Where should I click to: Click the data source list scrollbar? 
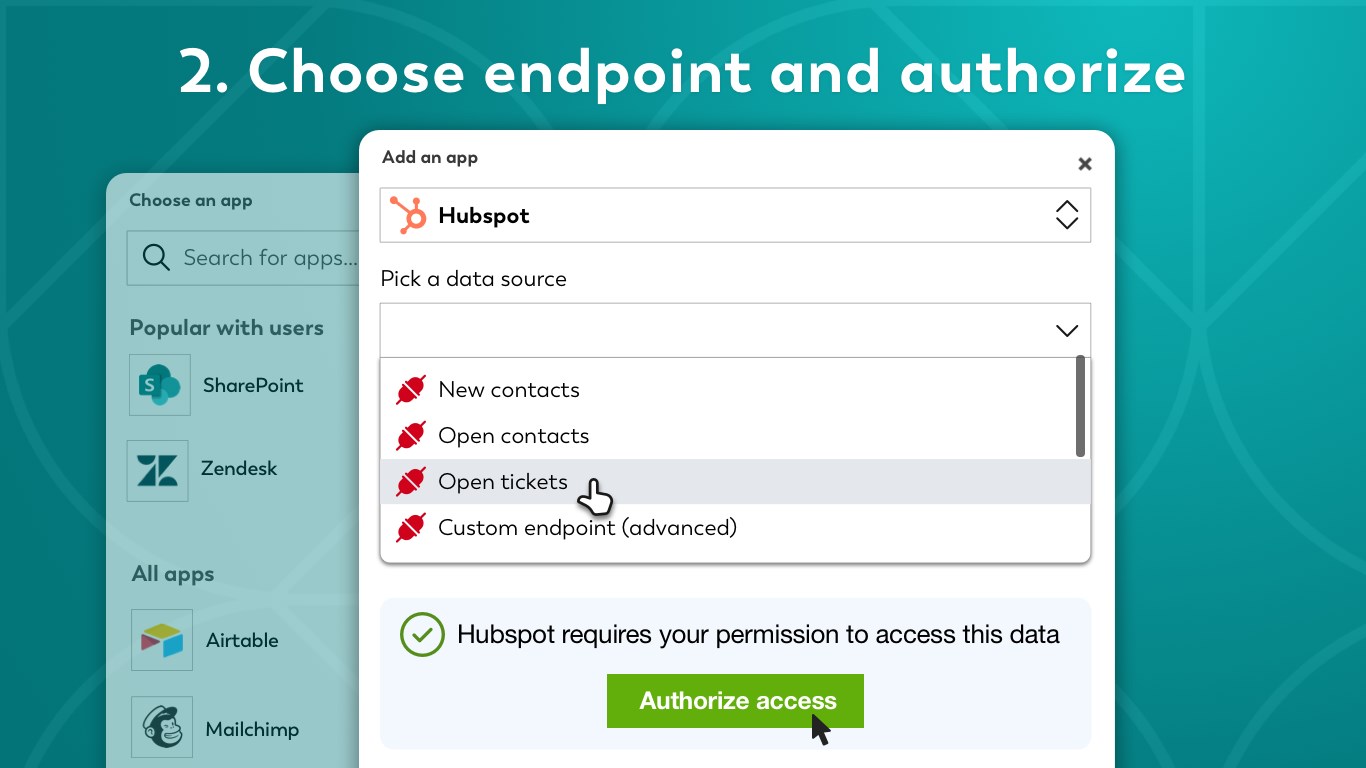1080,406
